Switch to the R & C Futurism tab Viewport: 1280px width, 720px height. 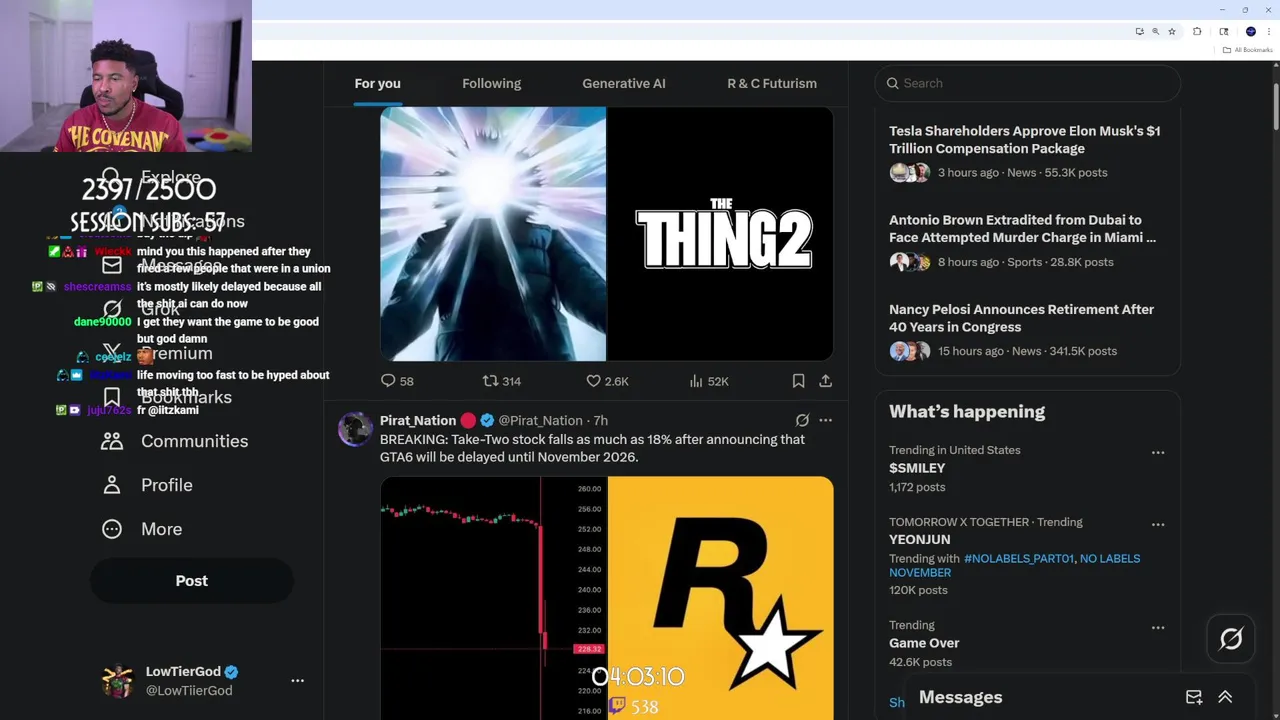pyautogui.click(x=772, y=83)
